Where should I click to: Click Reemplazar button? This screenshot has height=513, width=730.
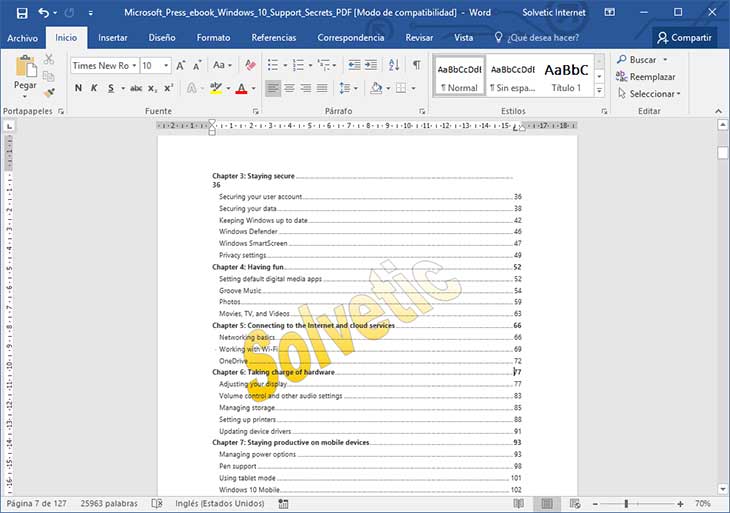click(x=645, y=76)
